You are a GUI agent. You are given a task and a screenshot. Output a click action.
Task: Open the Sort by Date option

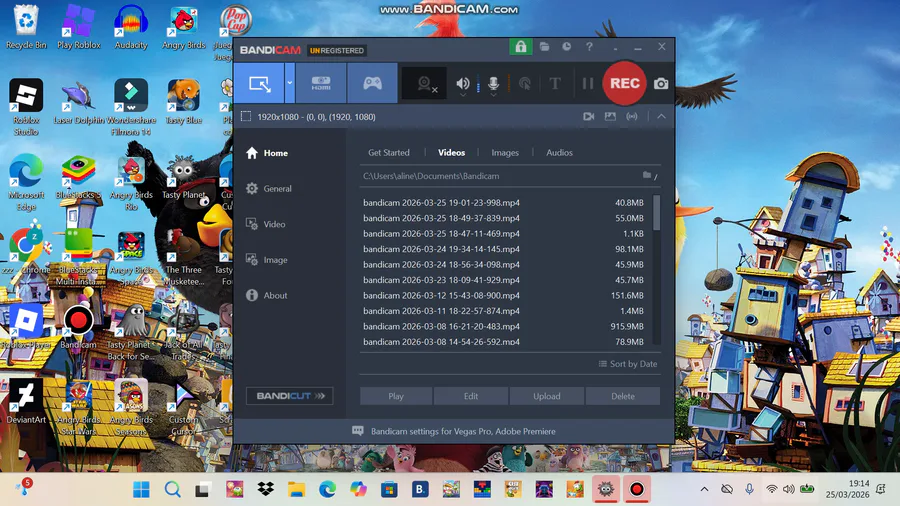[628, 364]
